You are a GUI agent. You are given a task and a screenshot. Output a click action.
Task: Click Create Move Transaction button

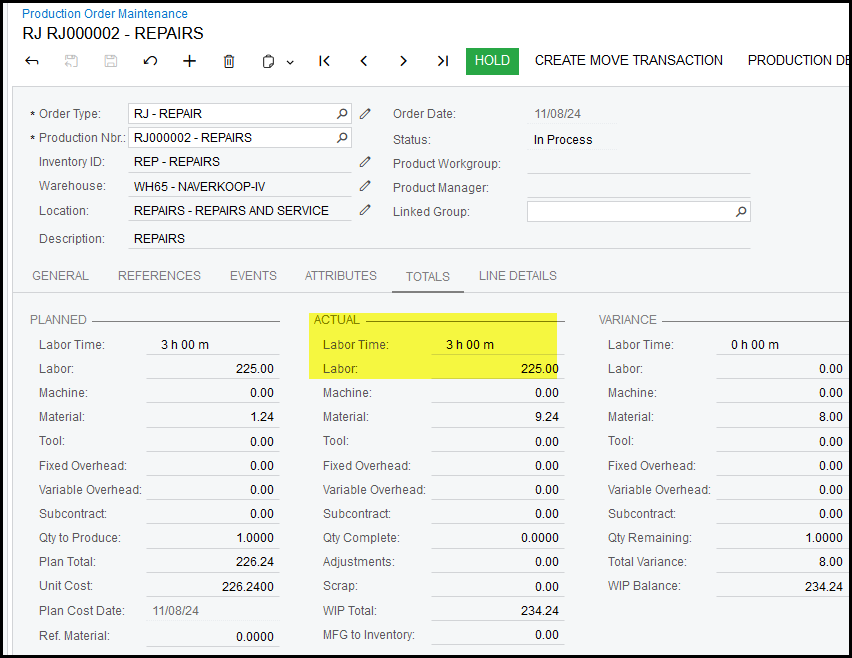[x=628, y=61]
